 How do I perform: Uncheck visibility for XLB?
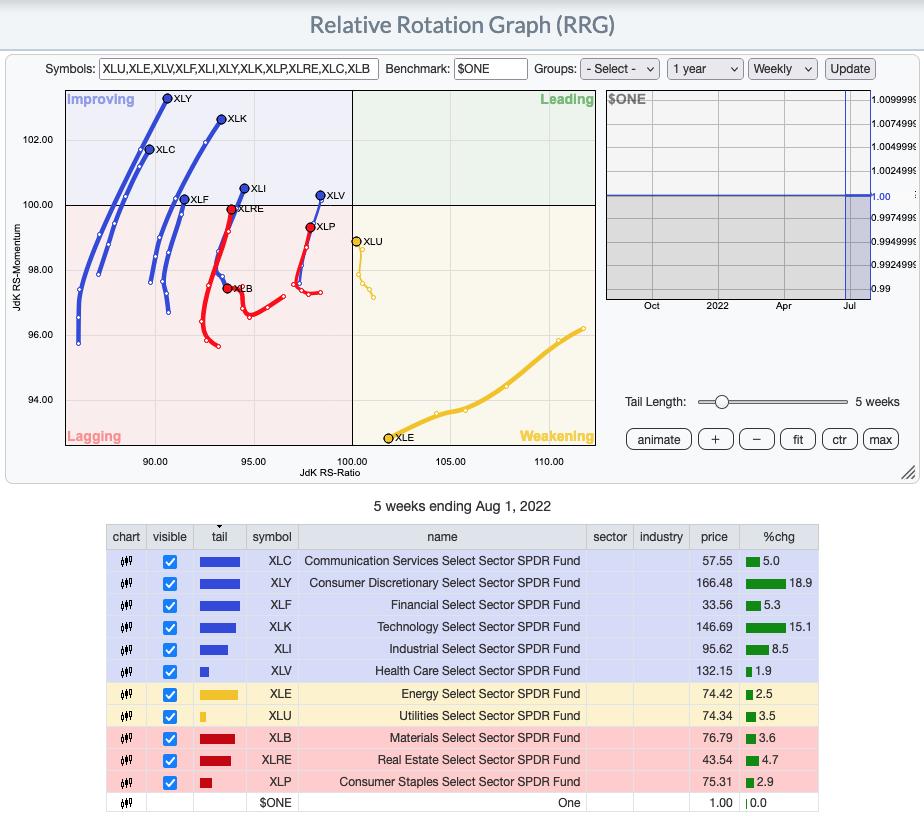(170, 738)
